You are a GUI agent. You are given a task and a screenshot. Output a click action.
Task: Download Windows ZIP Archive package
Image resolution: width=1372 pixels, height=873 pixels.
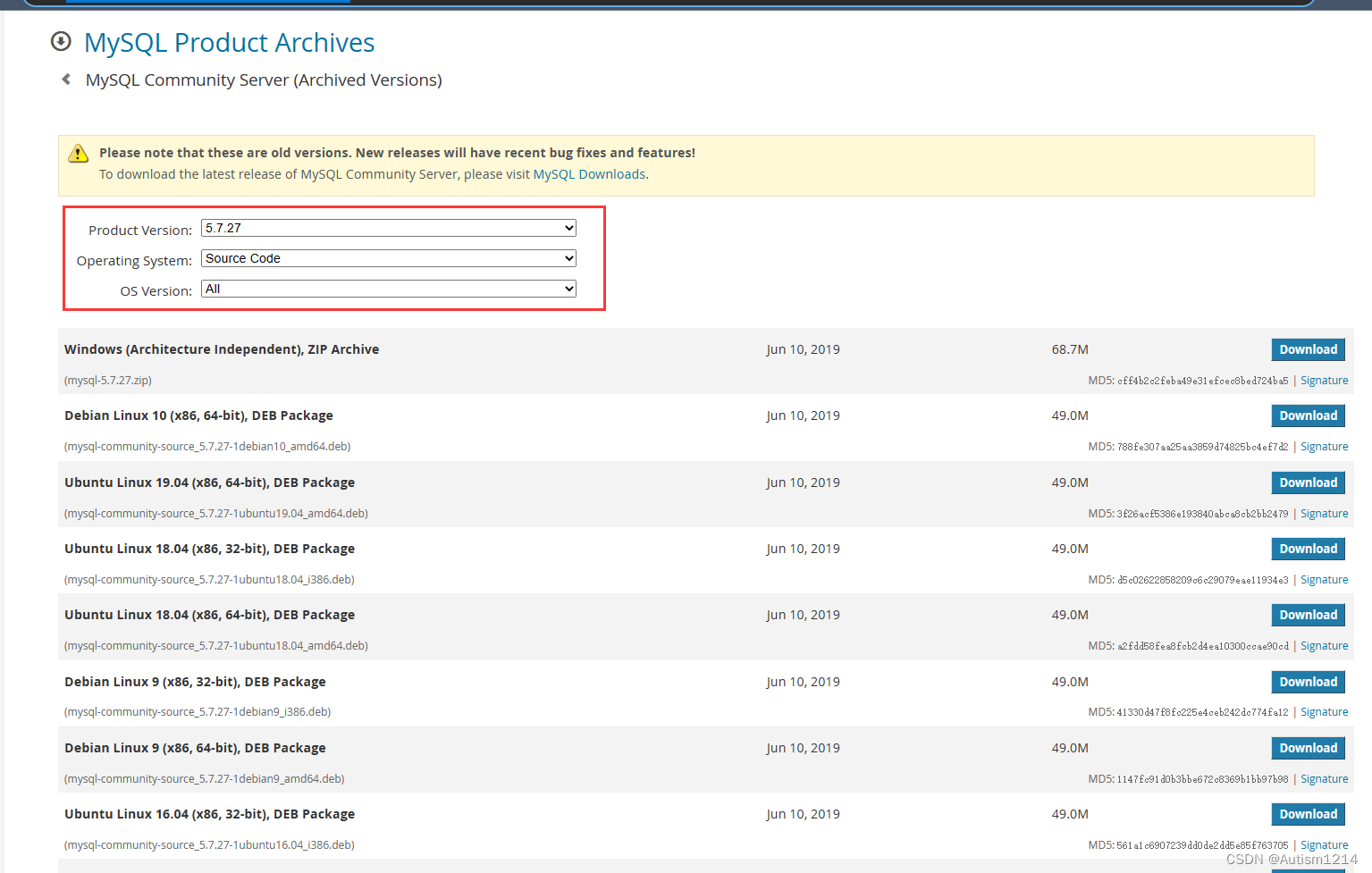[x=1308, y=349]
